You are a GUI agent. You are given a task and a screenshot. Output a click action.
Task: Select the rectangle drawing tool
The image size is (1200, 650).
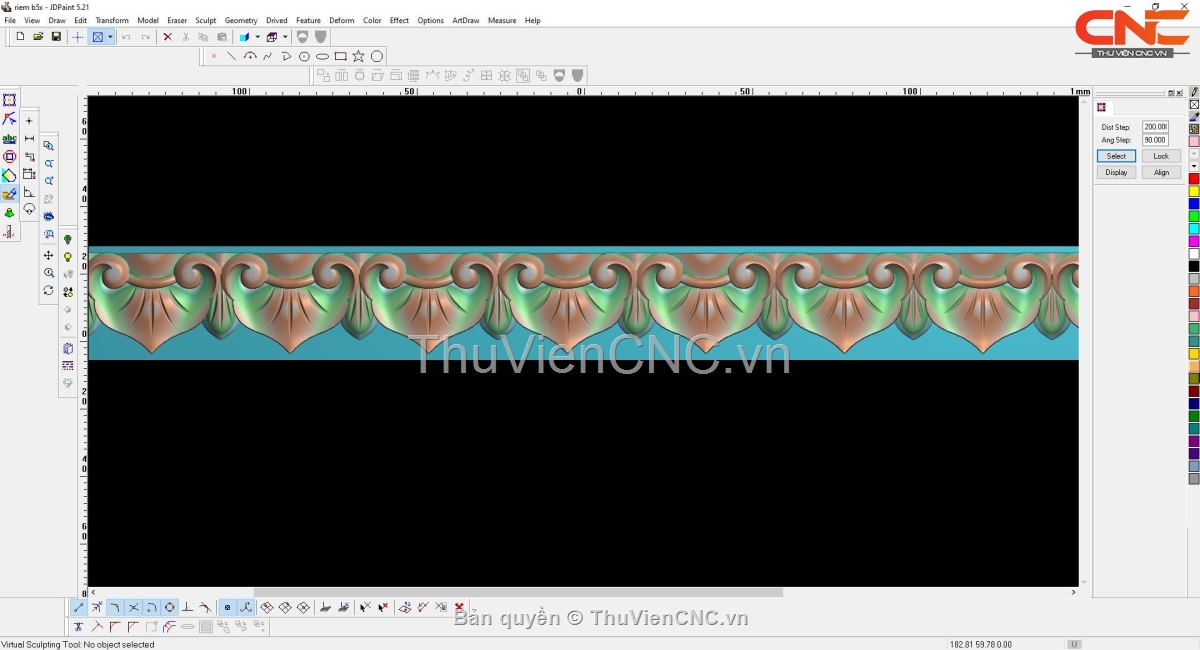point(340,57)
